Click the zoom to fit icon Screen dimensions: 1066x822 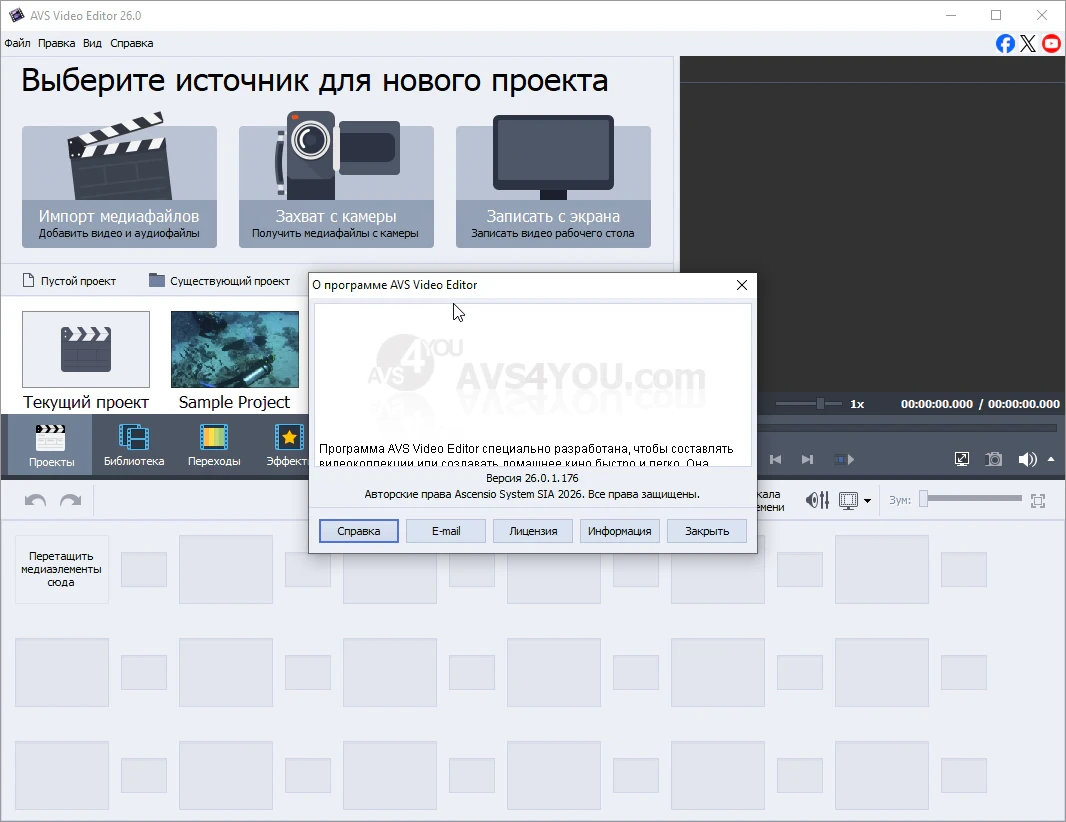(x=1038, y=501)
